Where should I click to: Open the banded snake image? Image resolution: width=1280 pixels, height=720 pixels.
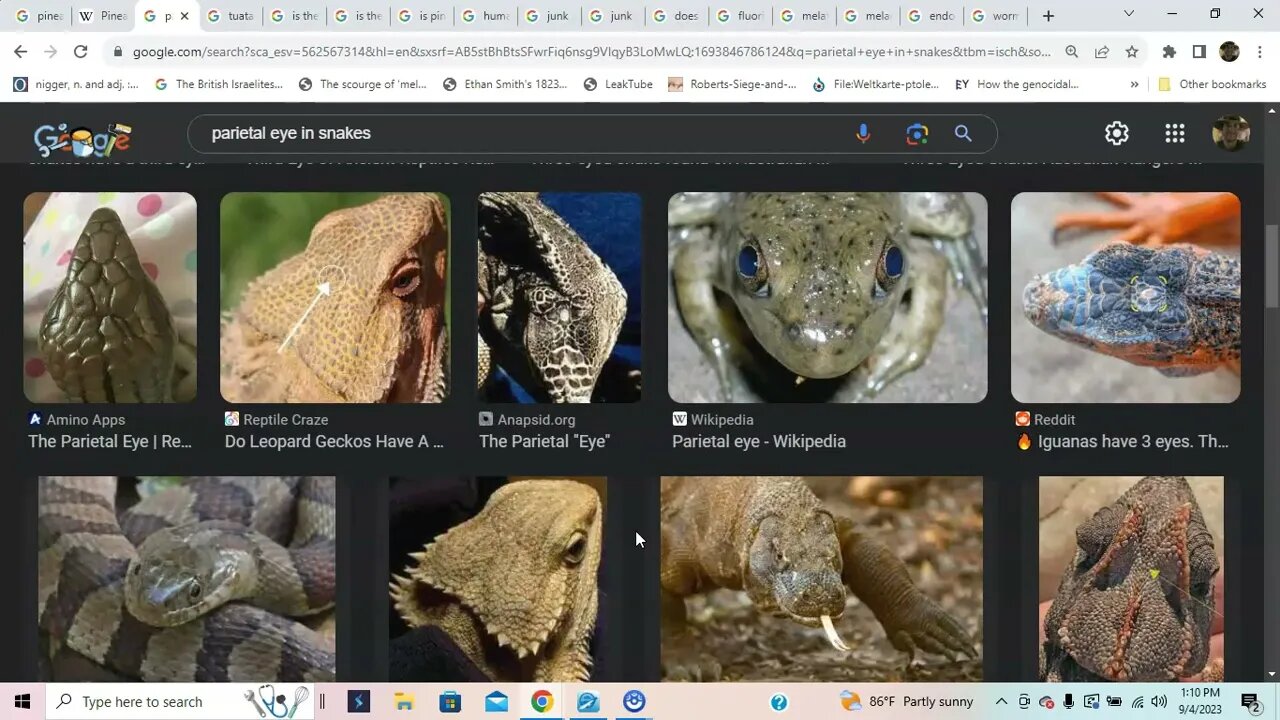(187, 579)
